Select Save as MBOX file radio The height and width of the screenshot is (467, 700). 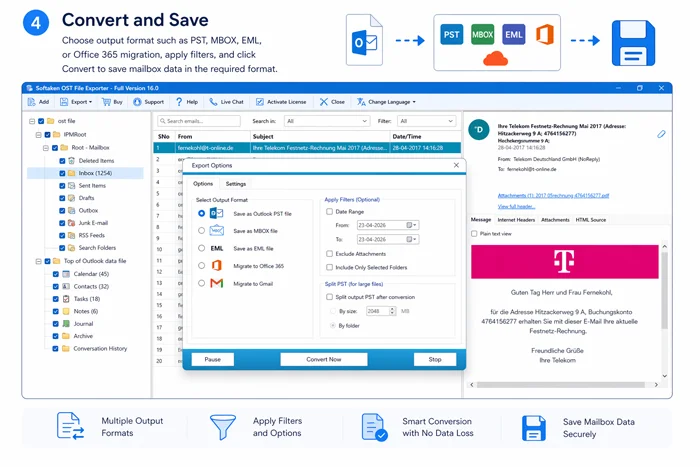[x=202, y=231]
